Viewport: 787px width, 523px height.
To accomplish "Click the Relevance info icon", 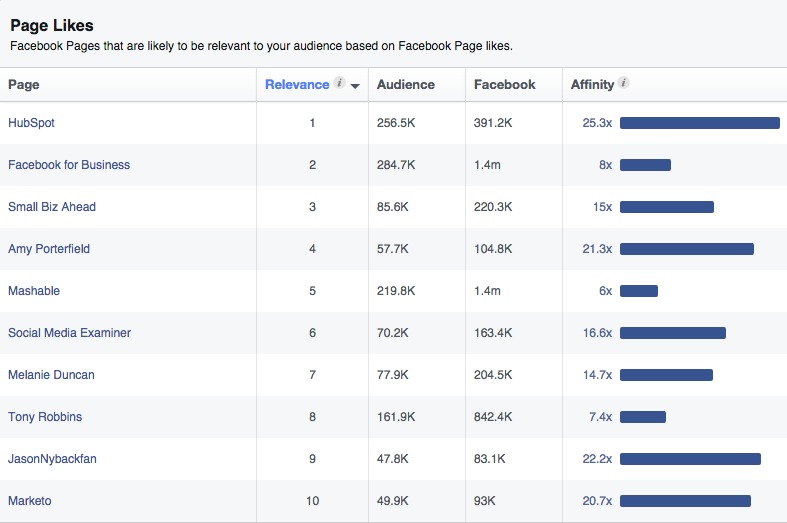I will tap(340, 82).
